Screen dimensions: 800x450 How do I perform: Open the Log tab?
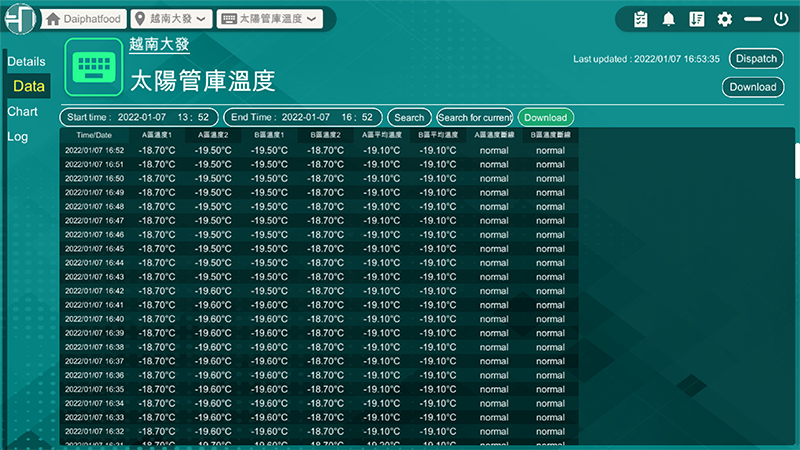[18, 137]
